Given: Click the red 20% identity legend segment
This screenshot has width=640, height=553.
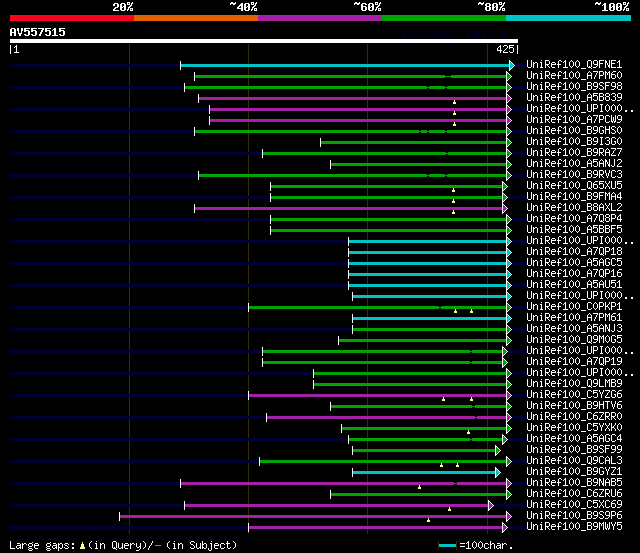Looking at the screenshot, I should (x=72, y=18).
